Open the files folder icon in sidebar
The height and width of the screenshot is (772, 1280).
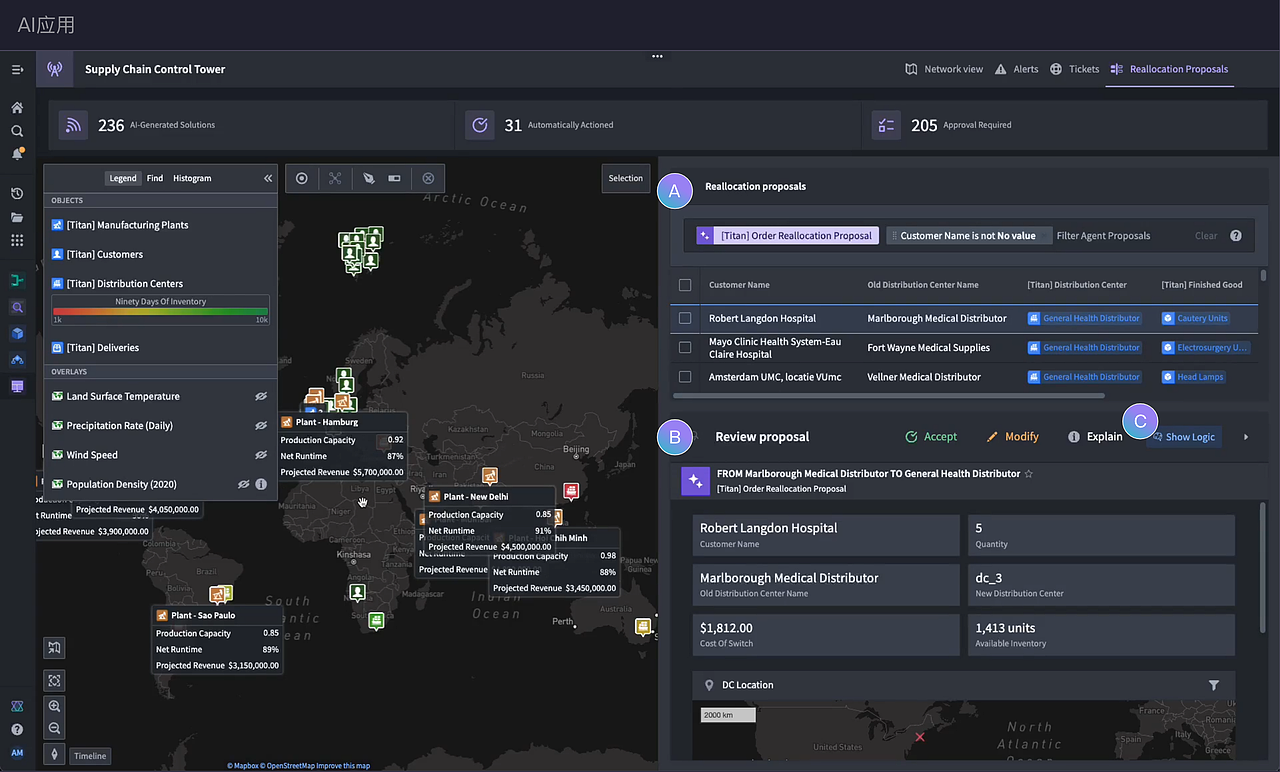coord(17,217)
